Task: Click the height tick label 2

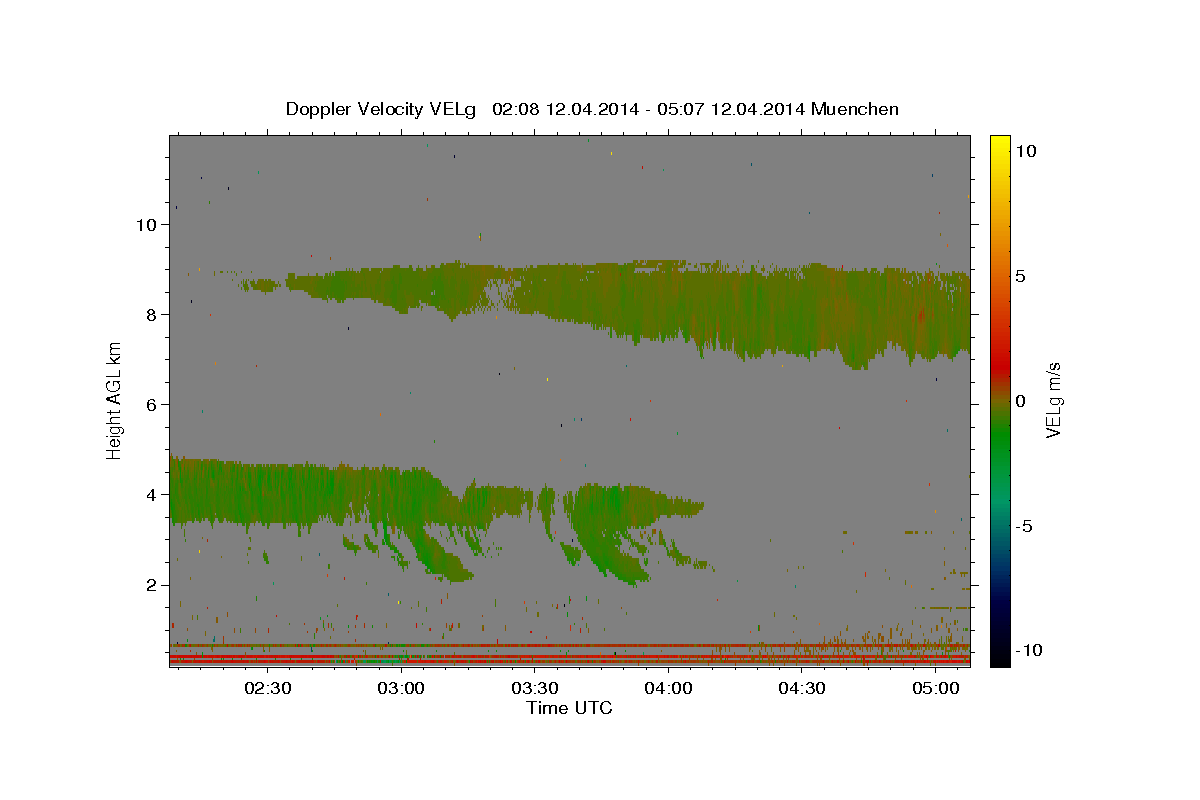Action: coord(152,585)
